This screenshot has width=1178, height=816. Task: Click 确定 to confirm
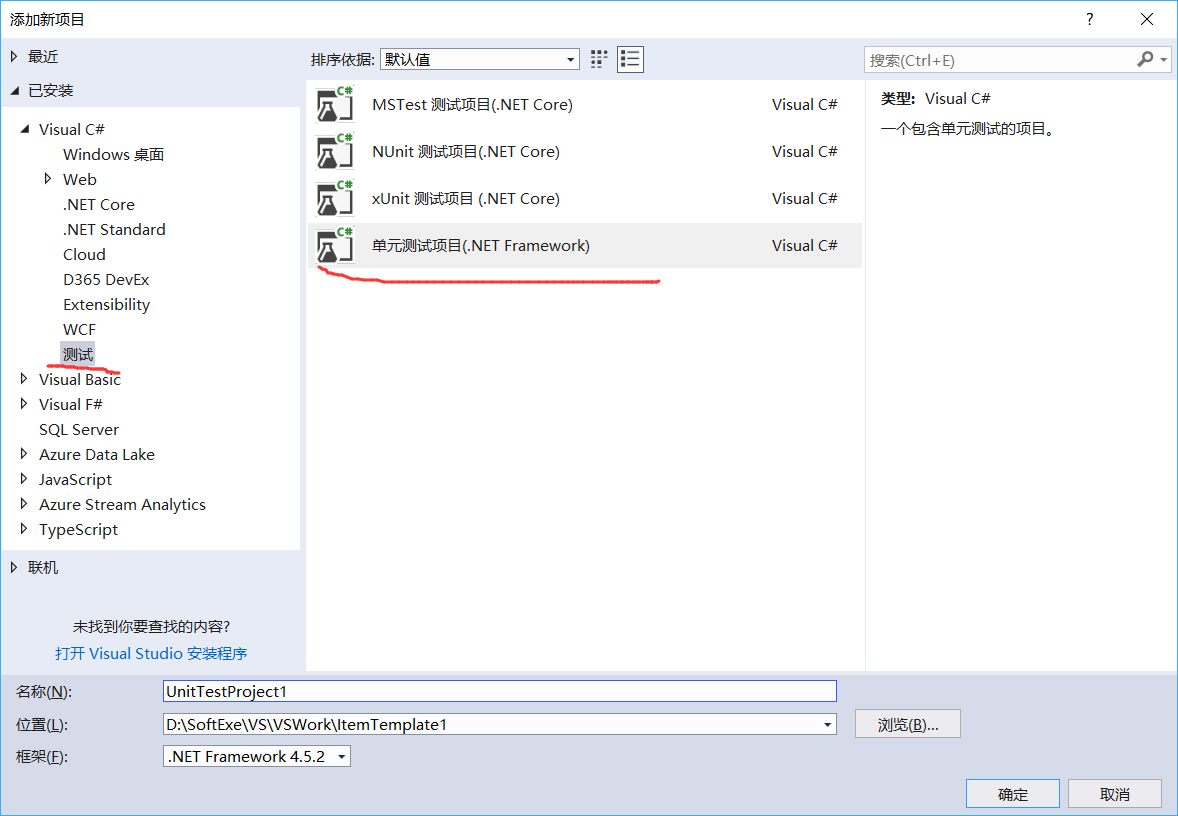tap(1013, 794)
